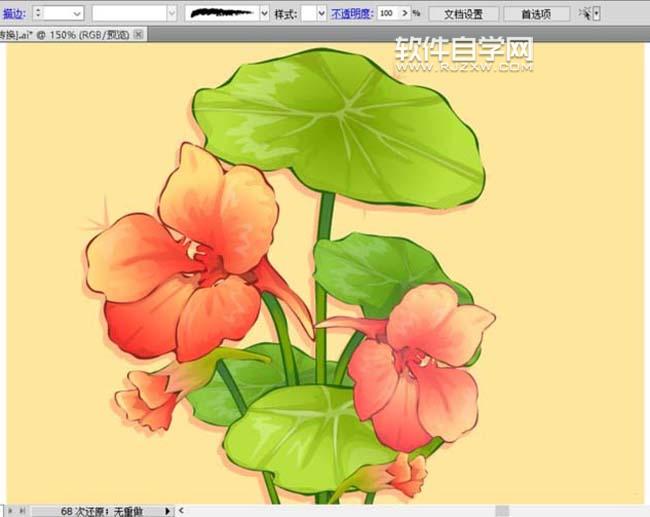The width and height of the screenshot is (650, 517).
Task: Click the opacity value field showing 100
Action: [387, 14]
